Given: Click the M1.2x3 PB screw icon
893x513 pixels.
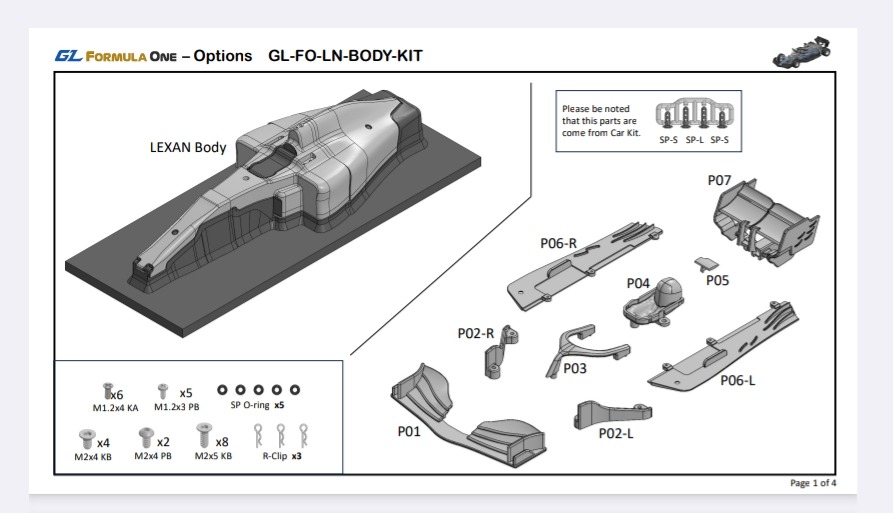Looking at the screenshot, I should 163,390.
